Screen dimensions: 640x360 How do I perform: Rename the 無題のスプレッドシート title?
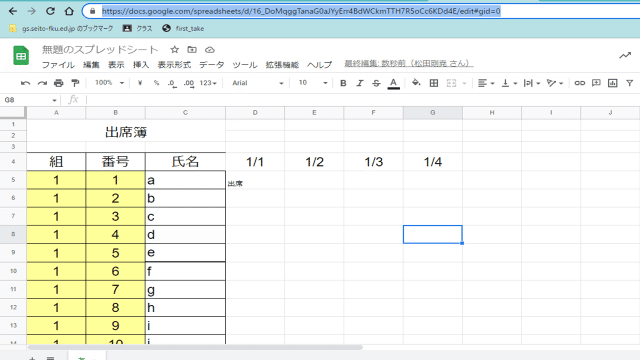point(100,50)
